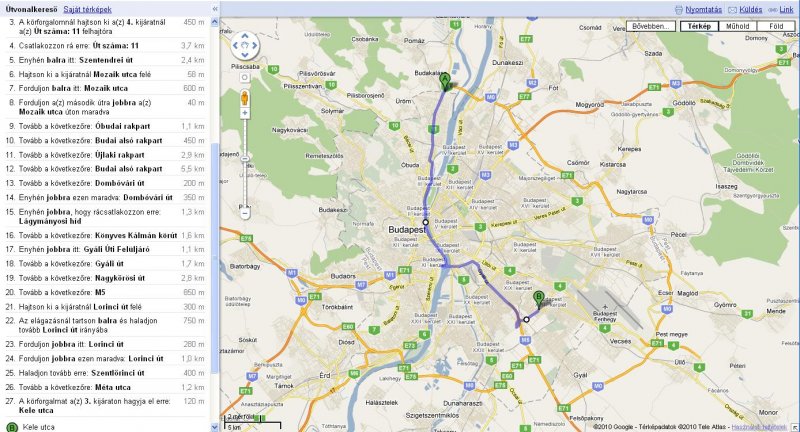800x432 pixels.
Task: Click the pan up arrow on map control
Action: (245, 36)
